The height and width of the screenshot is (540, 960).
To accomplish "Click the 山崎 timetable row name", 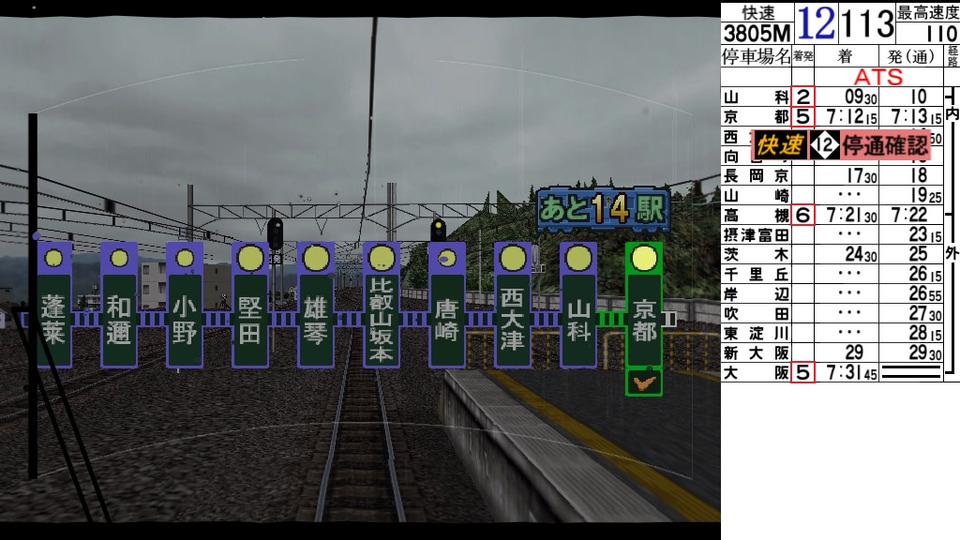I will pos(756,196).
